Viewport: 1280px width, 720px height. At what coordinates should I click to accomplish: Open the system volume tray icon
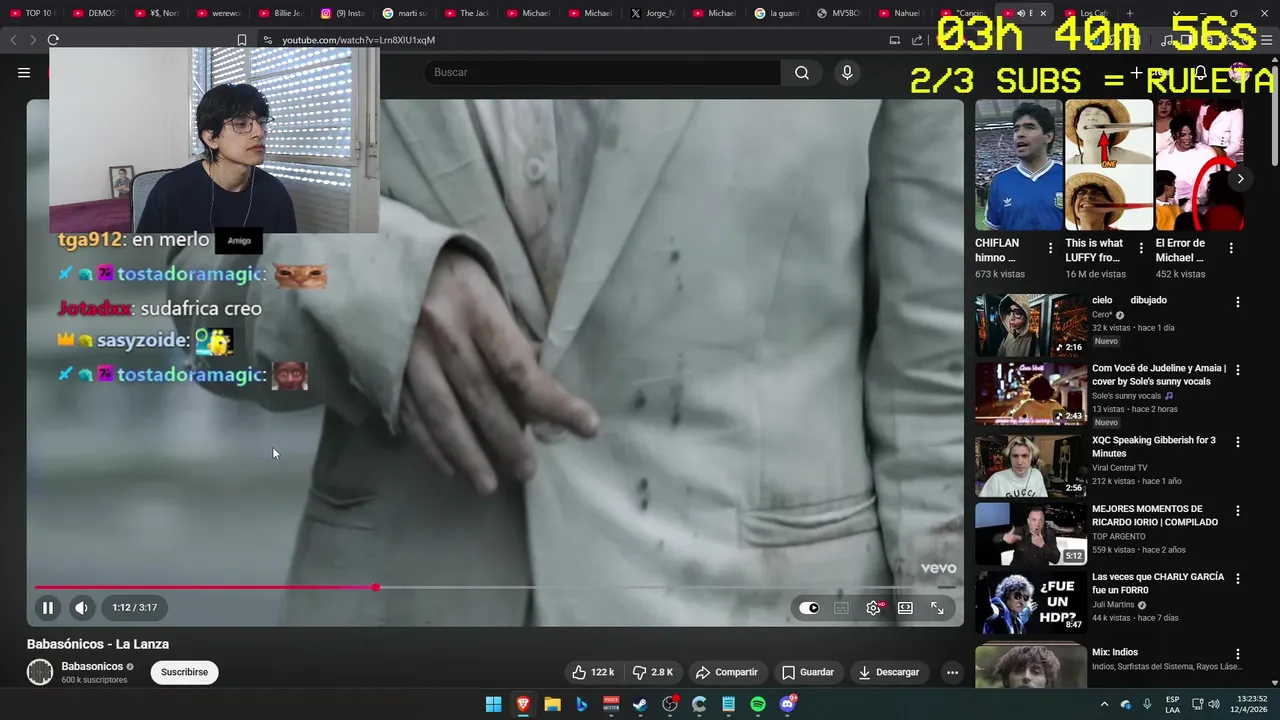click(x=1213, y=704)
